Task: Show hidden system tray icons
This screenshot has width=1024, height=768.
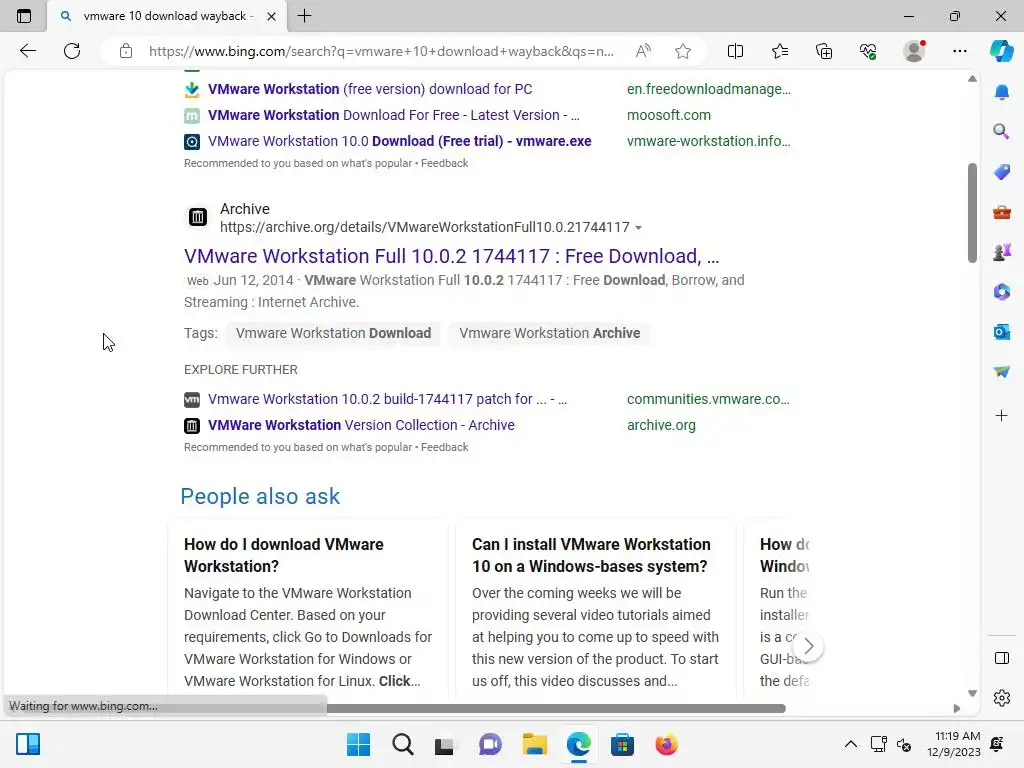Action: 850,744
